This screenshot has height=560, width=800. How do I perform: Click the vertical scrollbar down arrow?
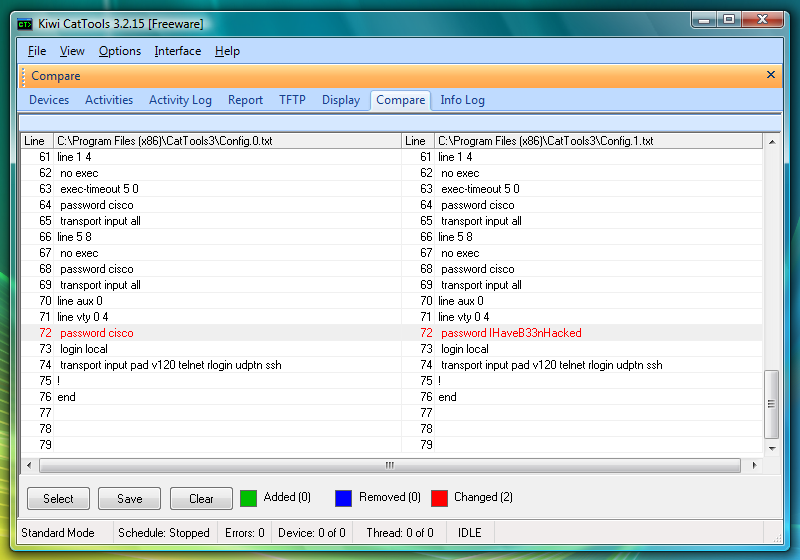[771, 450]
